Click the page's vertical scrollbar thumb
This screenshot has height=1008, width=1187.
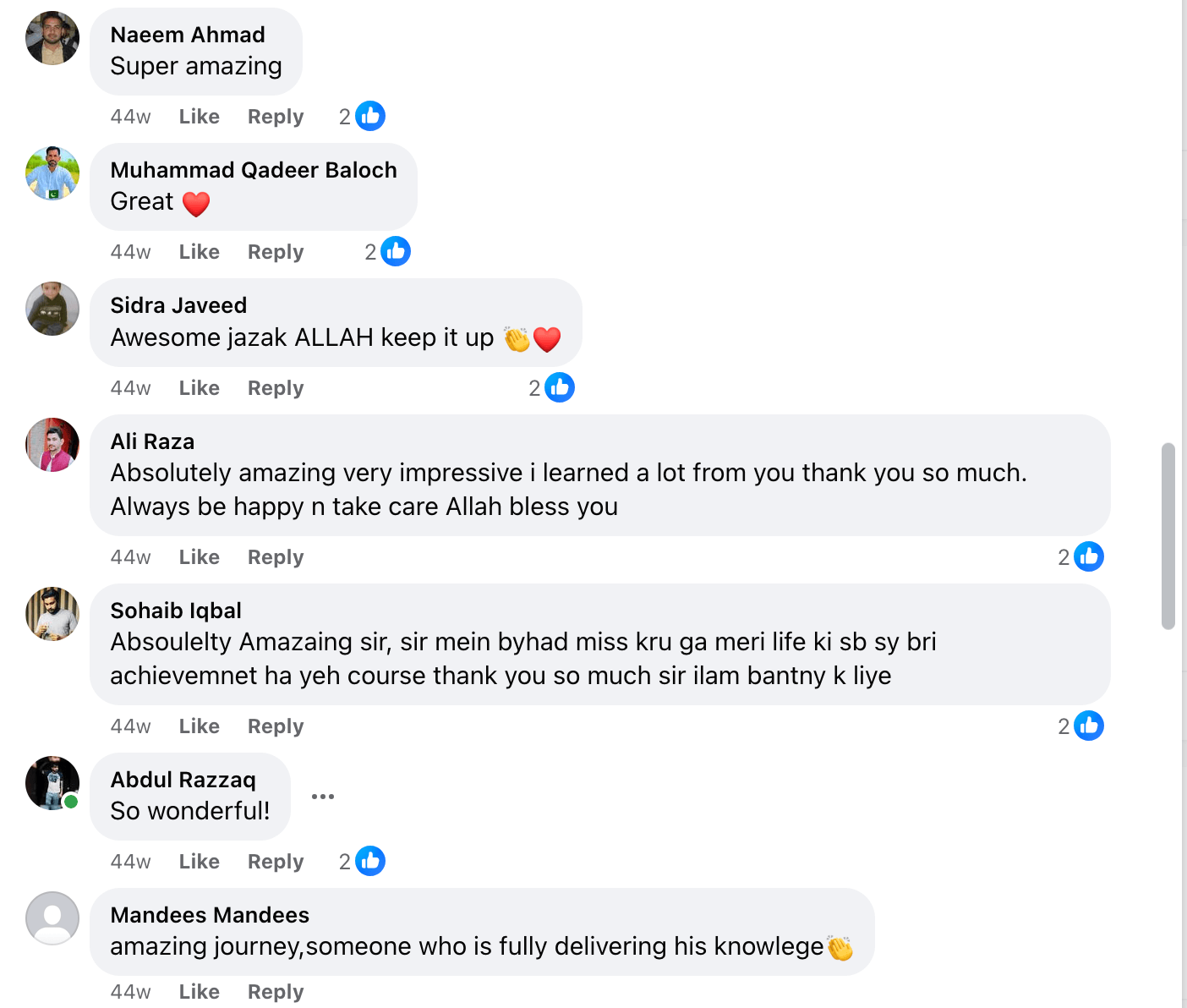point(1168,536)
